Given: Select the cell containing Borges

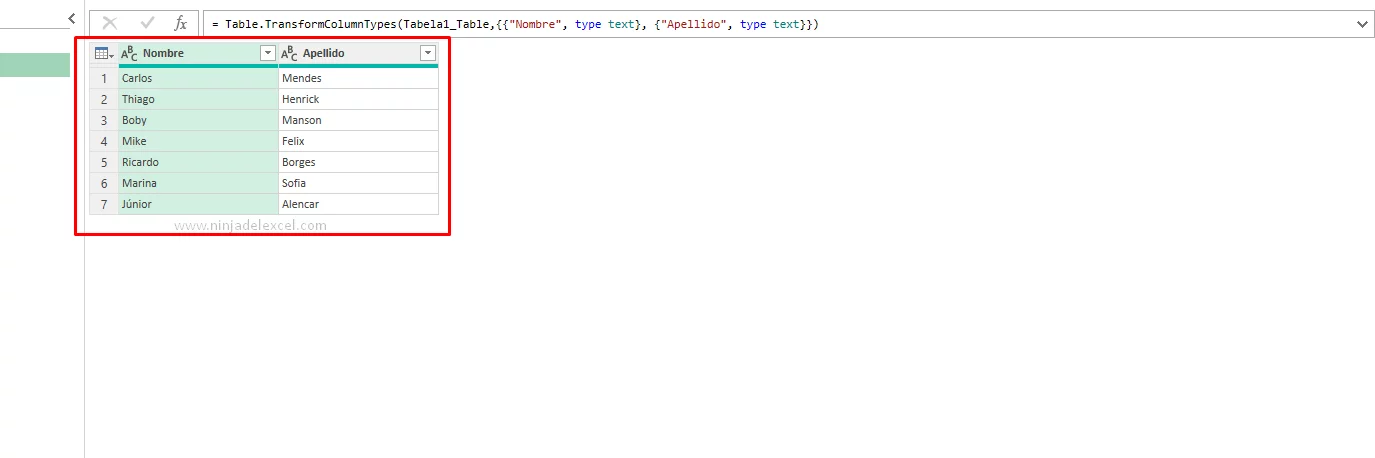Looking at the screenshot, I should [x=358, y=162].
